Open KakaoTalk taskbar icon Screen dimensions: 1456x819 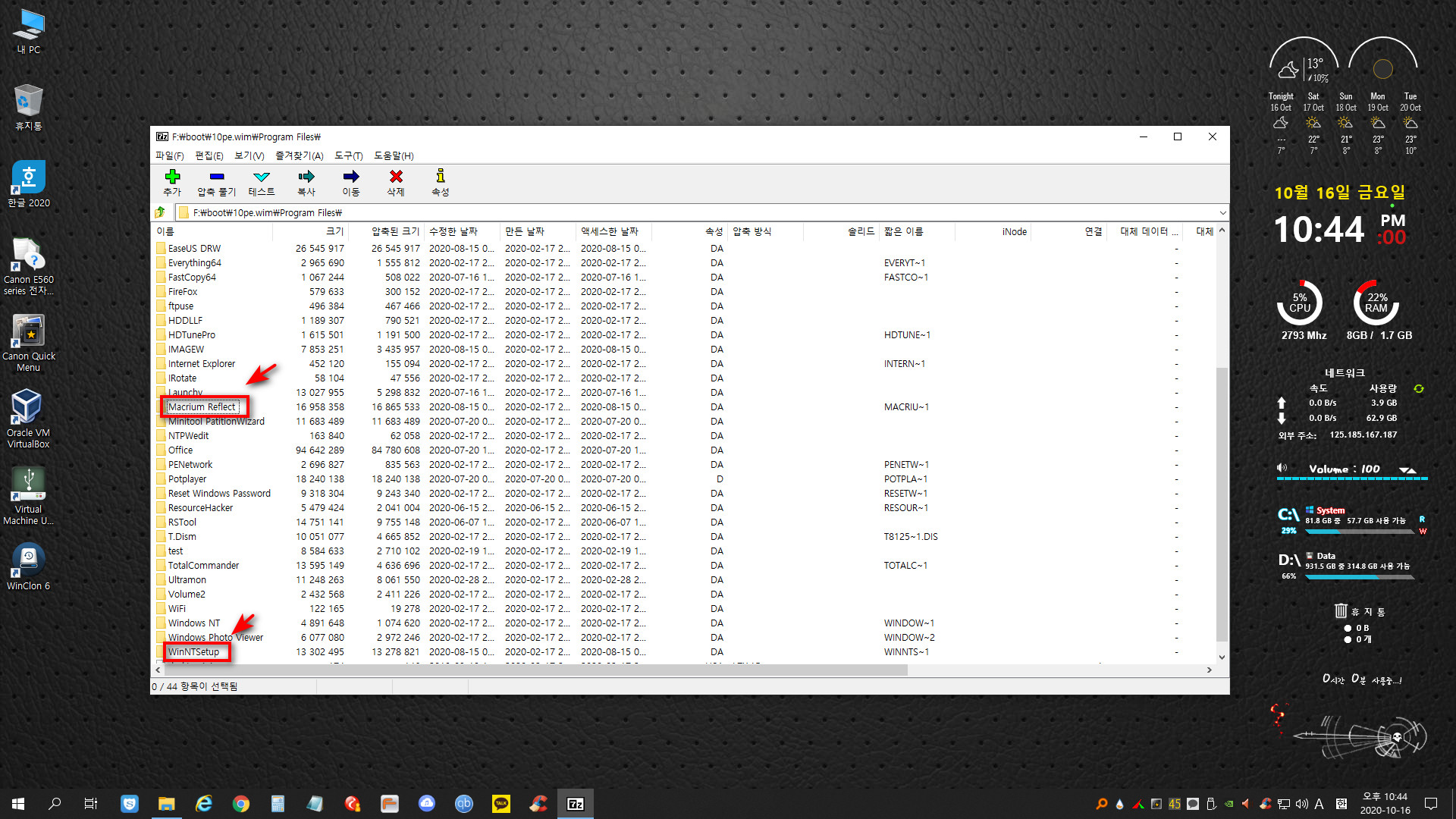click(501, 804)
